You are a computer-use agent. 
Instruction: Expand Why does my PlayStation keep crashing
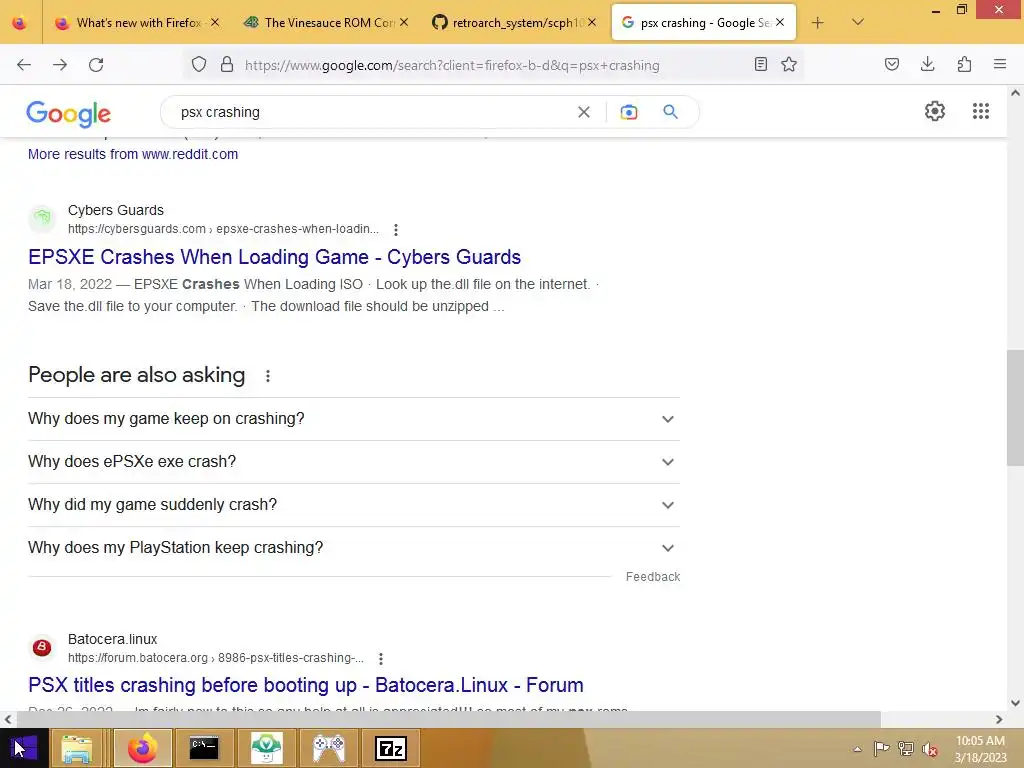coord(353,548)
